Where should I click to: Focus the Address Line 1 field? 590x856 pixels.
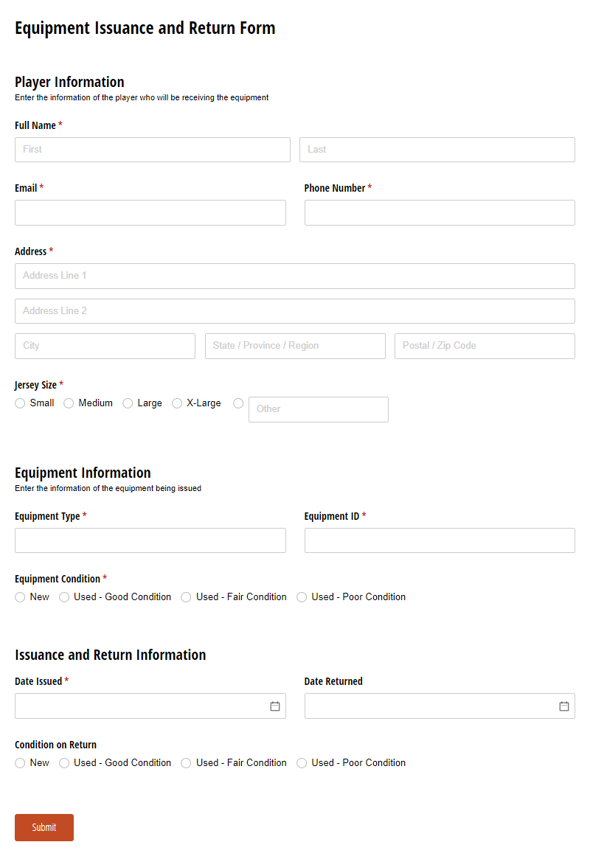pyautogui.click(x=295, y=276)
